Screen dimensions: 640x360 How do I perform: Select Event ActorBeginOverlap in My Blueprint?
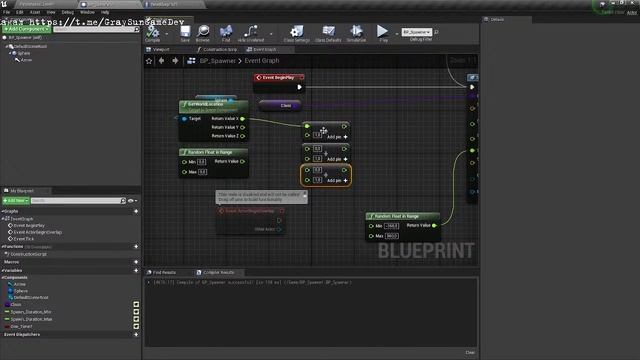[x=38, y=232]
